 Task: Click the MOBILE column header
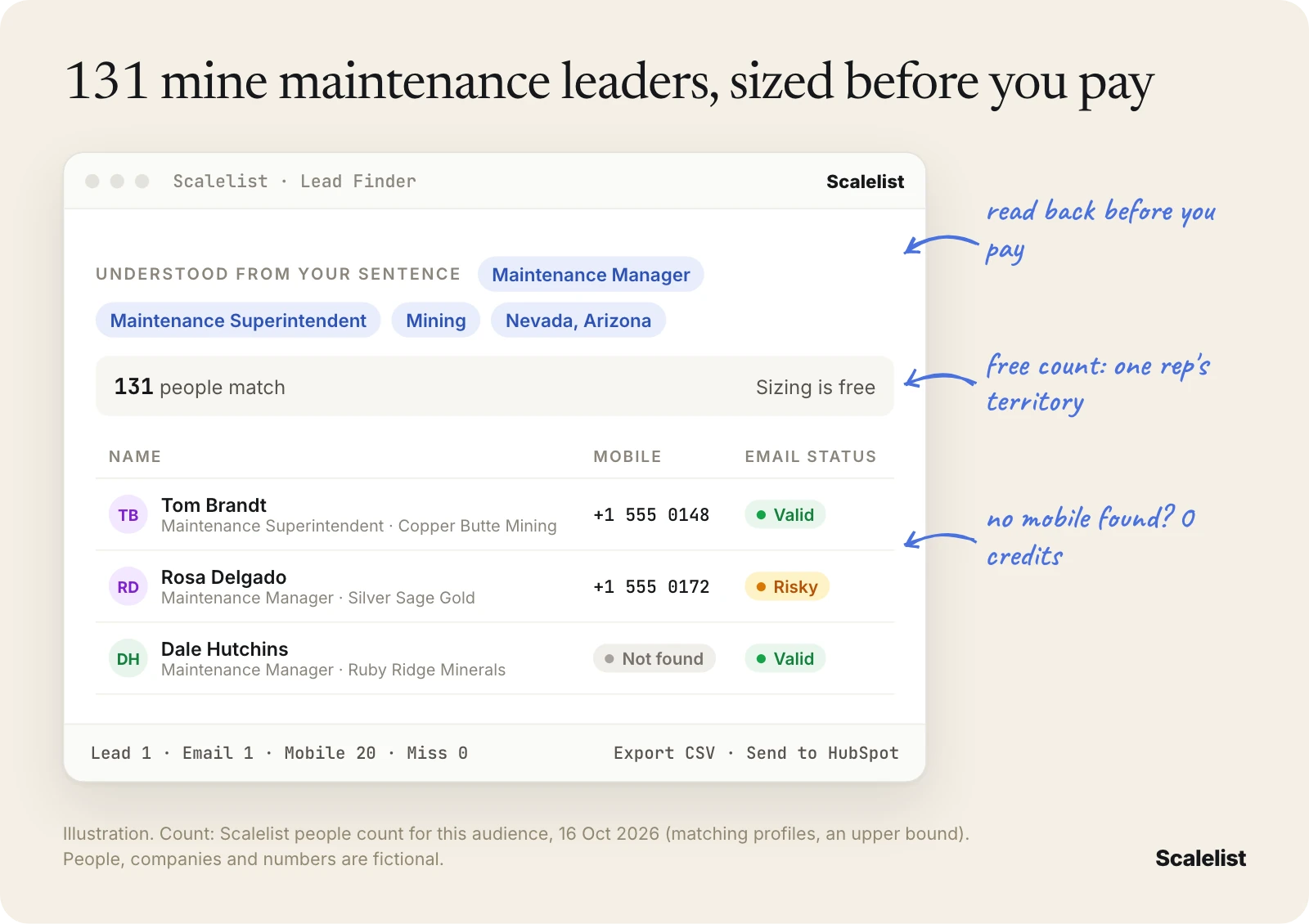click(628, 456)
